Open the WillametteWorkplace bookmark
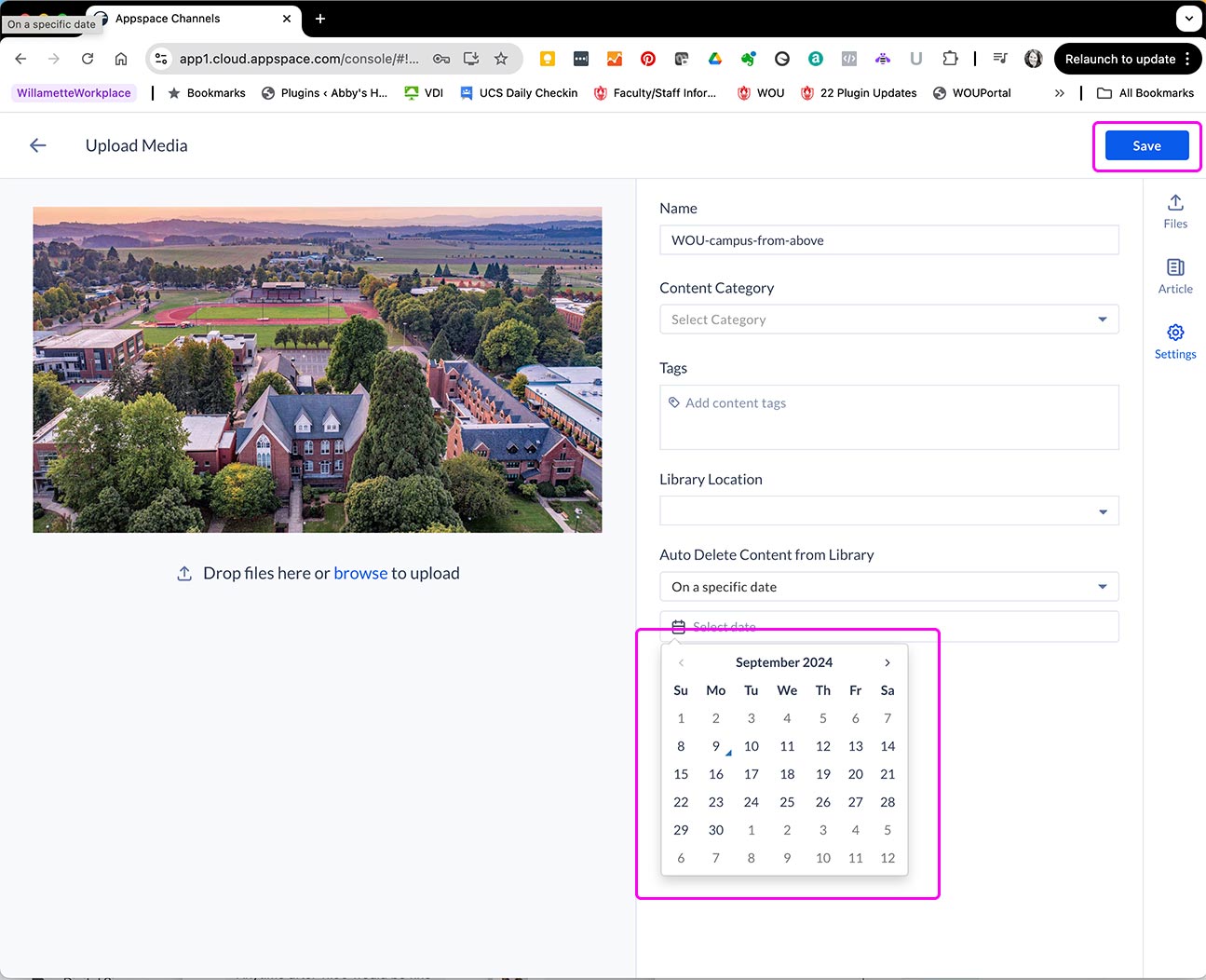The image size is (1206, 980). pyautogui.click(x=74, y=93)
